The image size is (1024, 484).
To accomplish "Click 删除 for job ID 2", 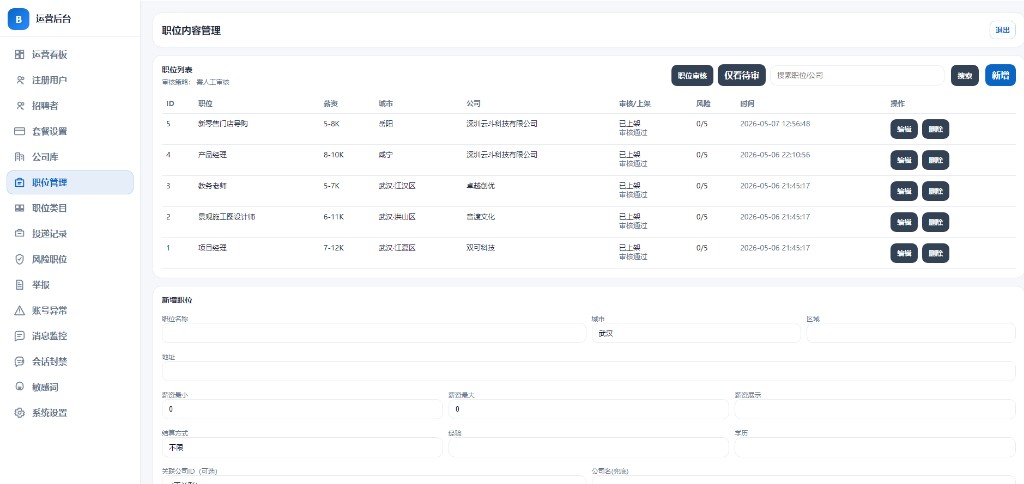I will [x=935, y=222].
